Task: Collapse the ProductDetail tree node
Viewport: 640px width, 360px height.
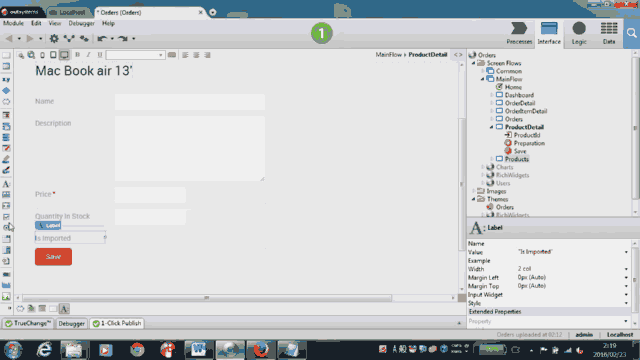Action: pyautogui.click(x=491, y=127)
